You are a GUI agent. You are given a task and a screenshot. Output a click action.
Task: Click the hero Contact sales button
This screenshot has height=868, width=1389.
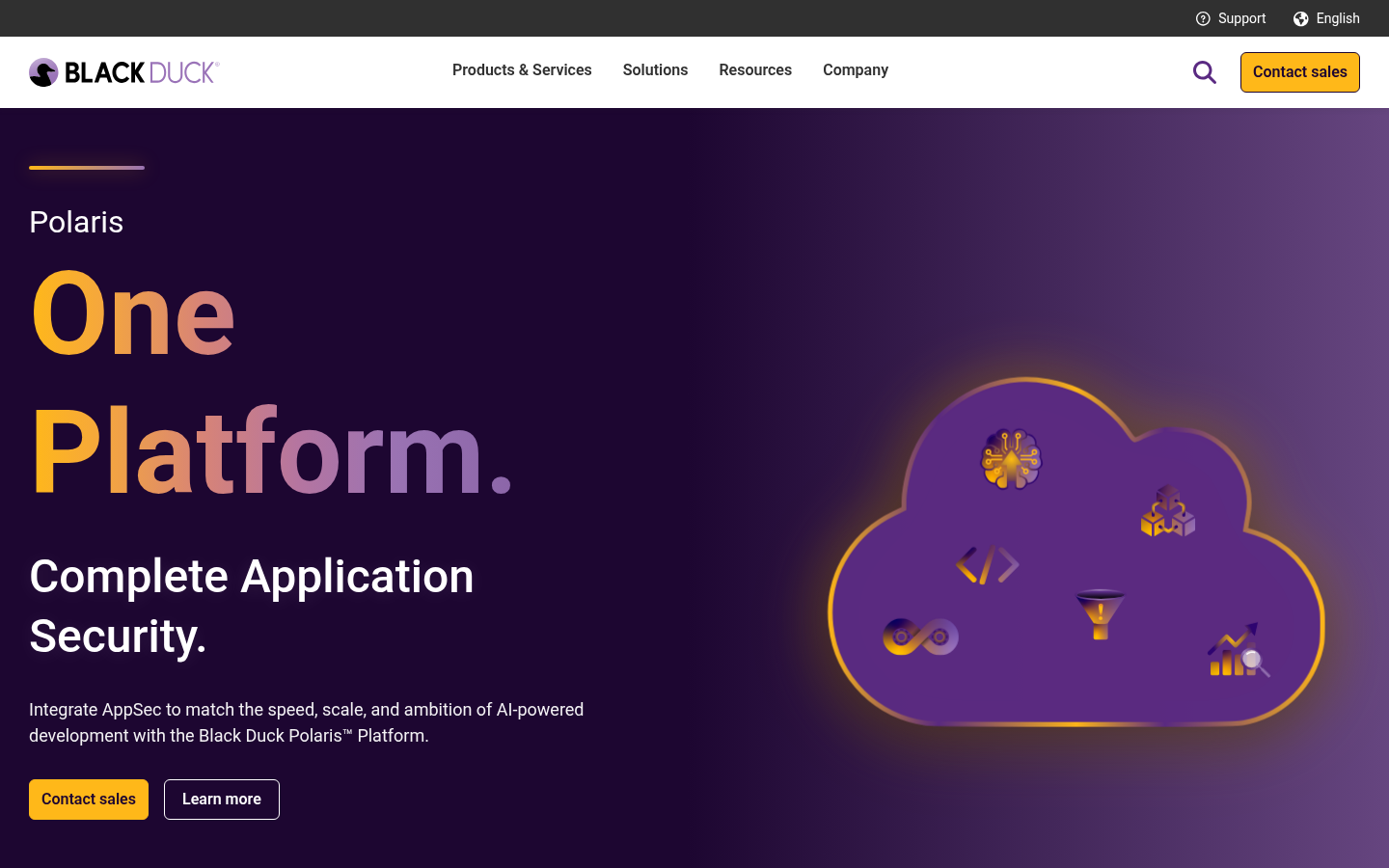click(x=89, y=800)
